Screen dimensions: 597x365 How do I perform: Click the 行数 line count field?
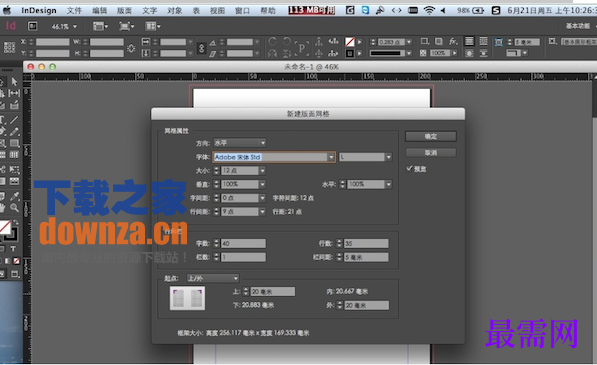366,243
